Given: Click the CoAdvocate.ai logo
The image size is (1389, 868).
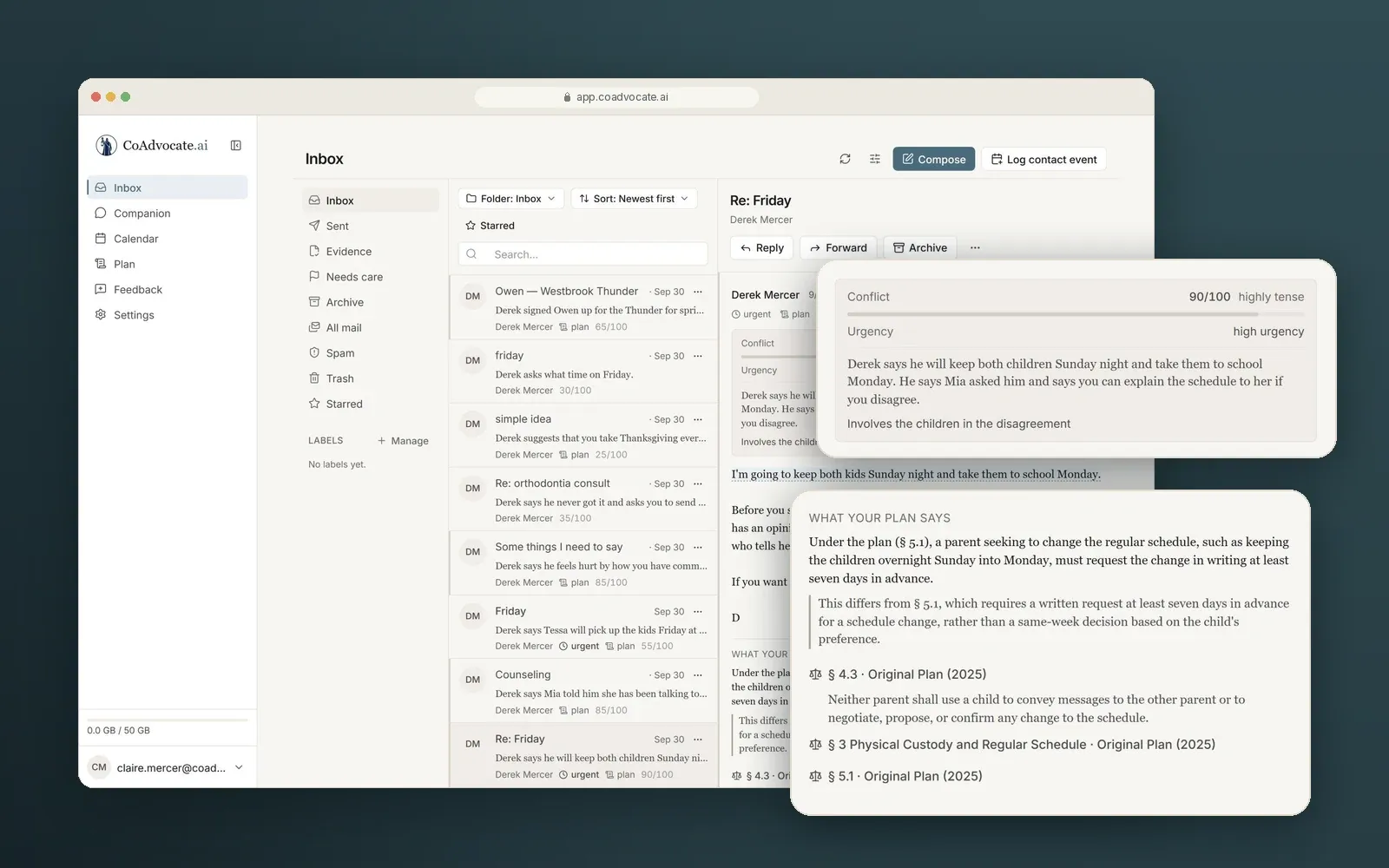Looking at the screenshot, I should (153, 145).
